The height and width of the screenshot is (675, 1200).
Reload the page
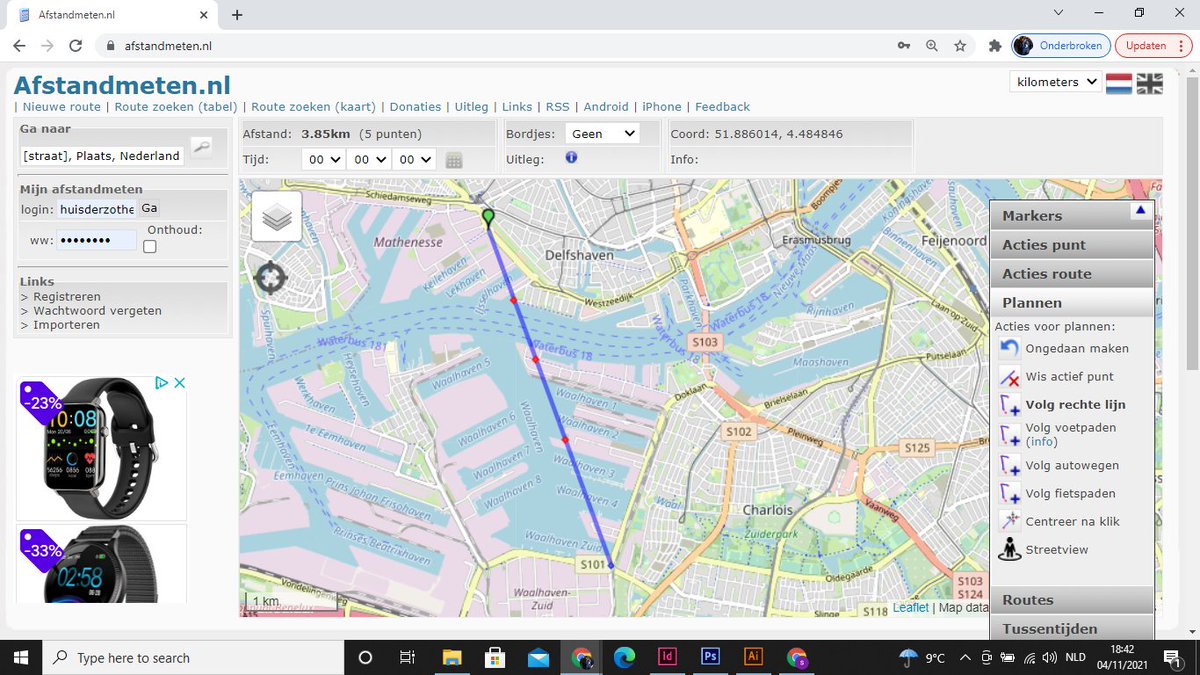tap(75, 46)
